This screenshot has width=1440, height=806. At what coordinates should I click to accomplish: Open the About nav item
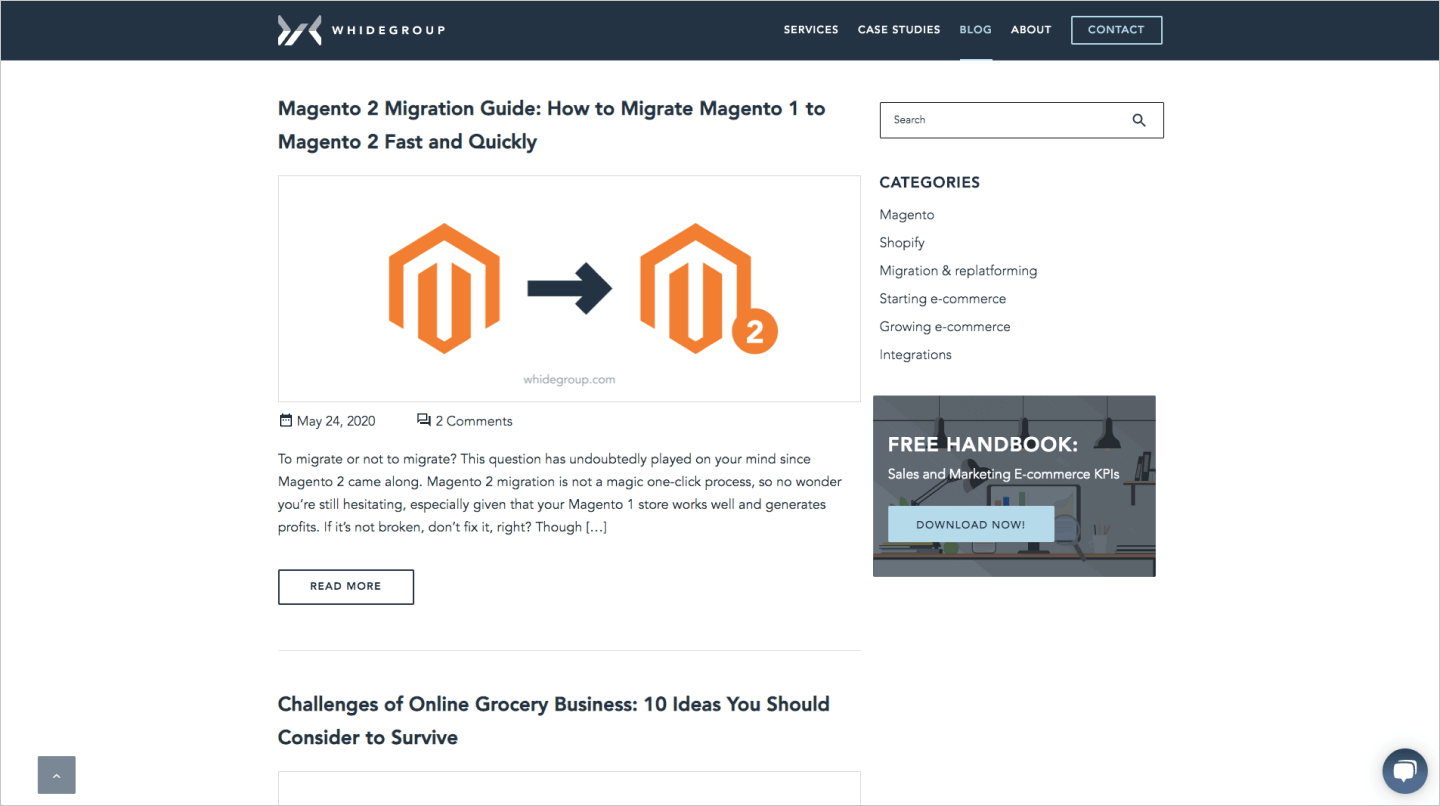pos(1031,30)
